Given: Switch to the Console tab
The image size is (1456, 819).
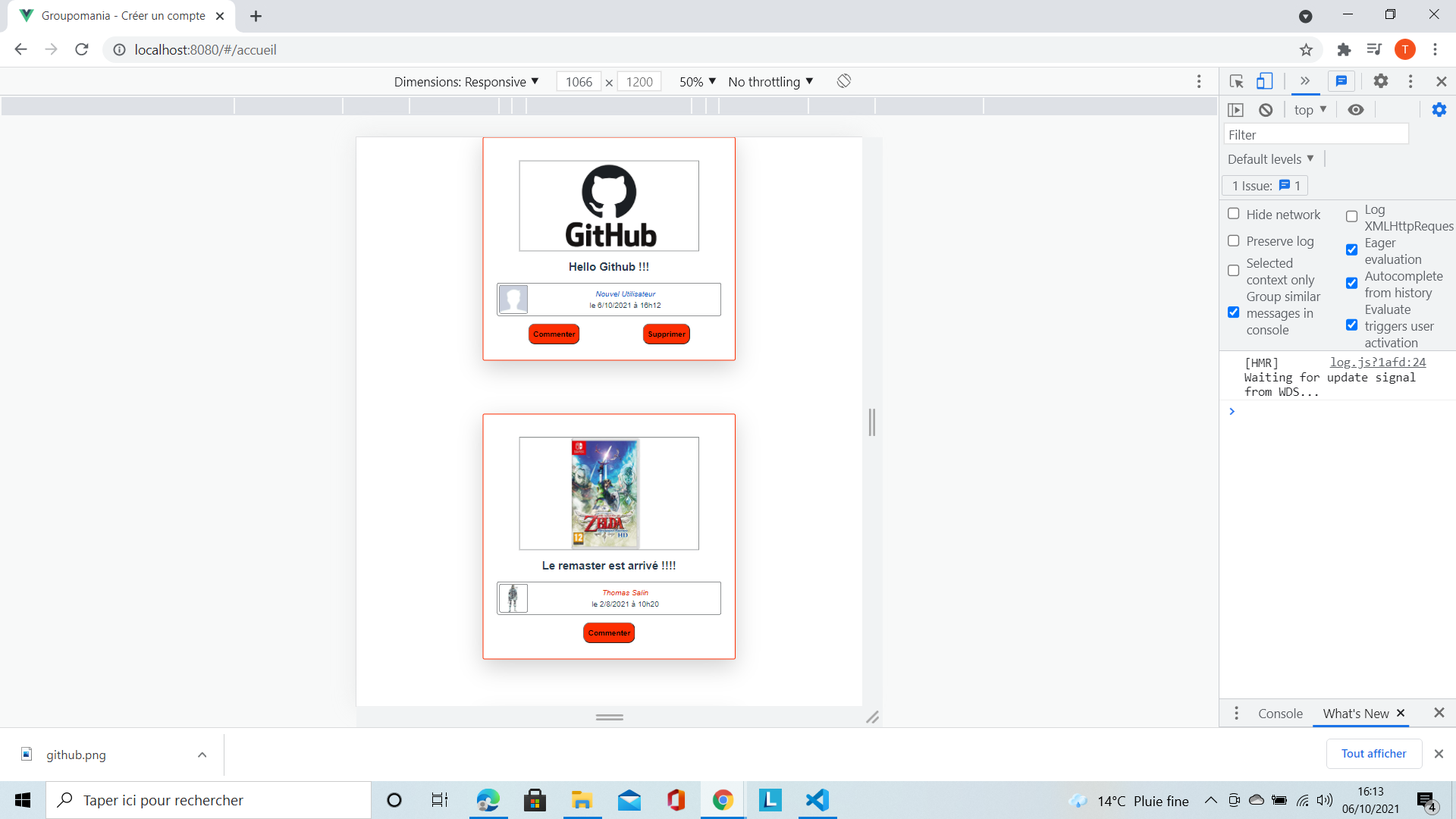Looking at the screenshot, I should click(1279, 714).
